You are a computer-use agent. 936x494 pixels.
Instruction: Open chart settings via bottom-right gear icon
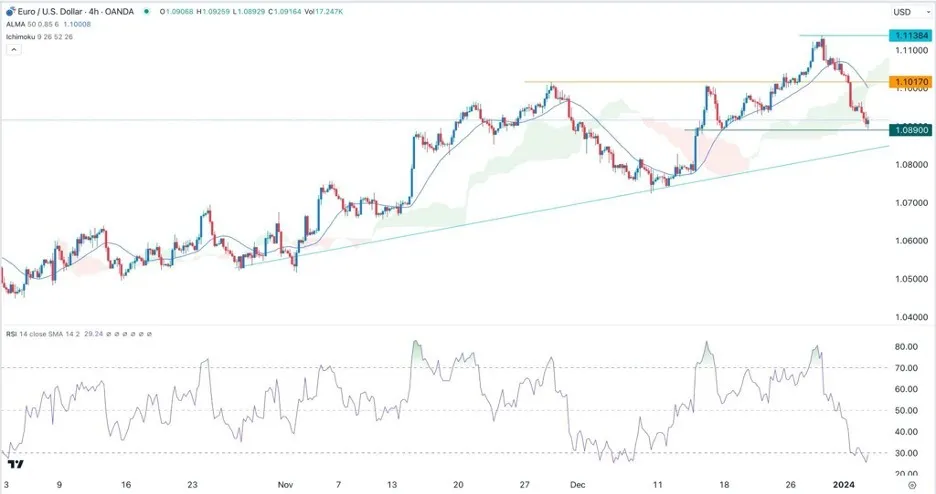912,485
